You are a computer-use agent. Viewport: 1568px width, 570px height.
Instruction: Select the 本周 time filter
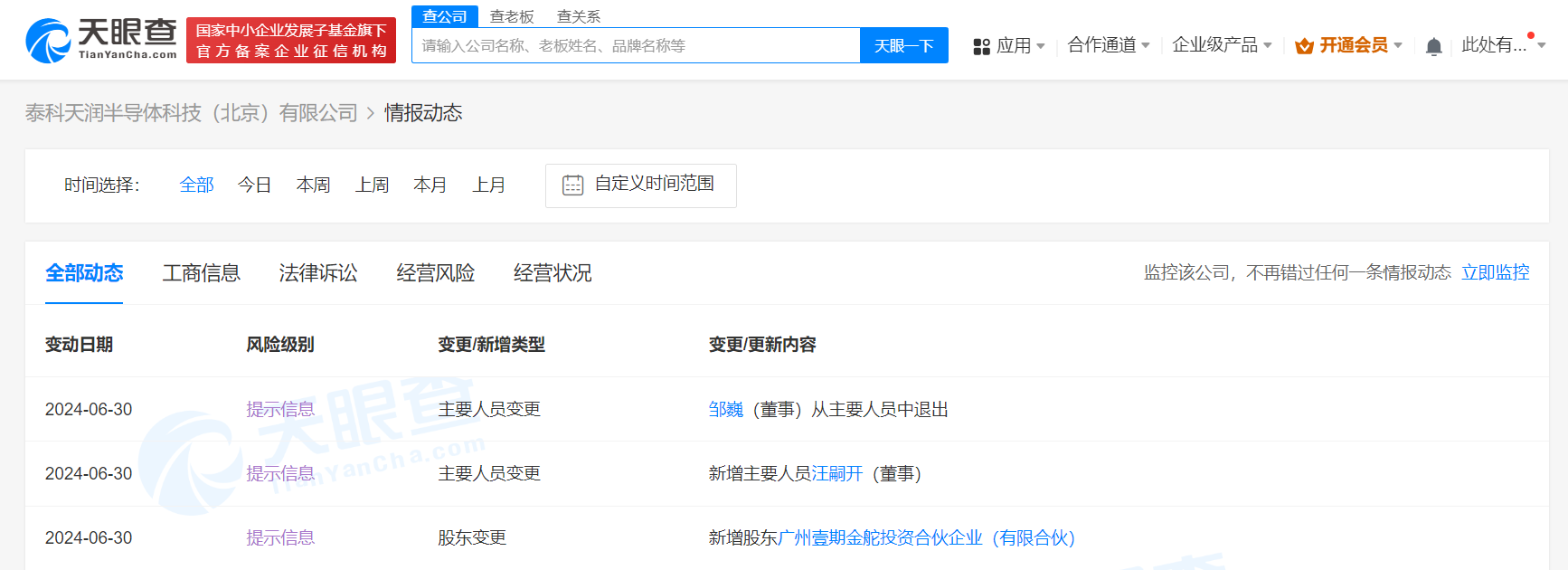point(313,185)
